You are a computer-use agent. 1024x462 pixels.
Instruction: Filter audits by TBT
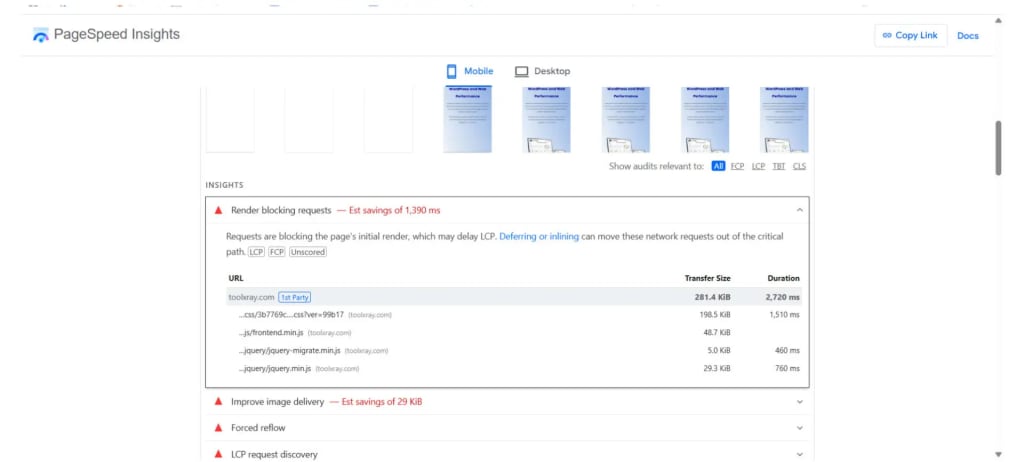pyautogui.click(x=779, y=166)
